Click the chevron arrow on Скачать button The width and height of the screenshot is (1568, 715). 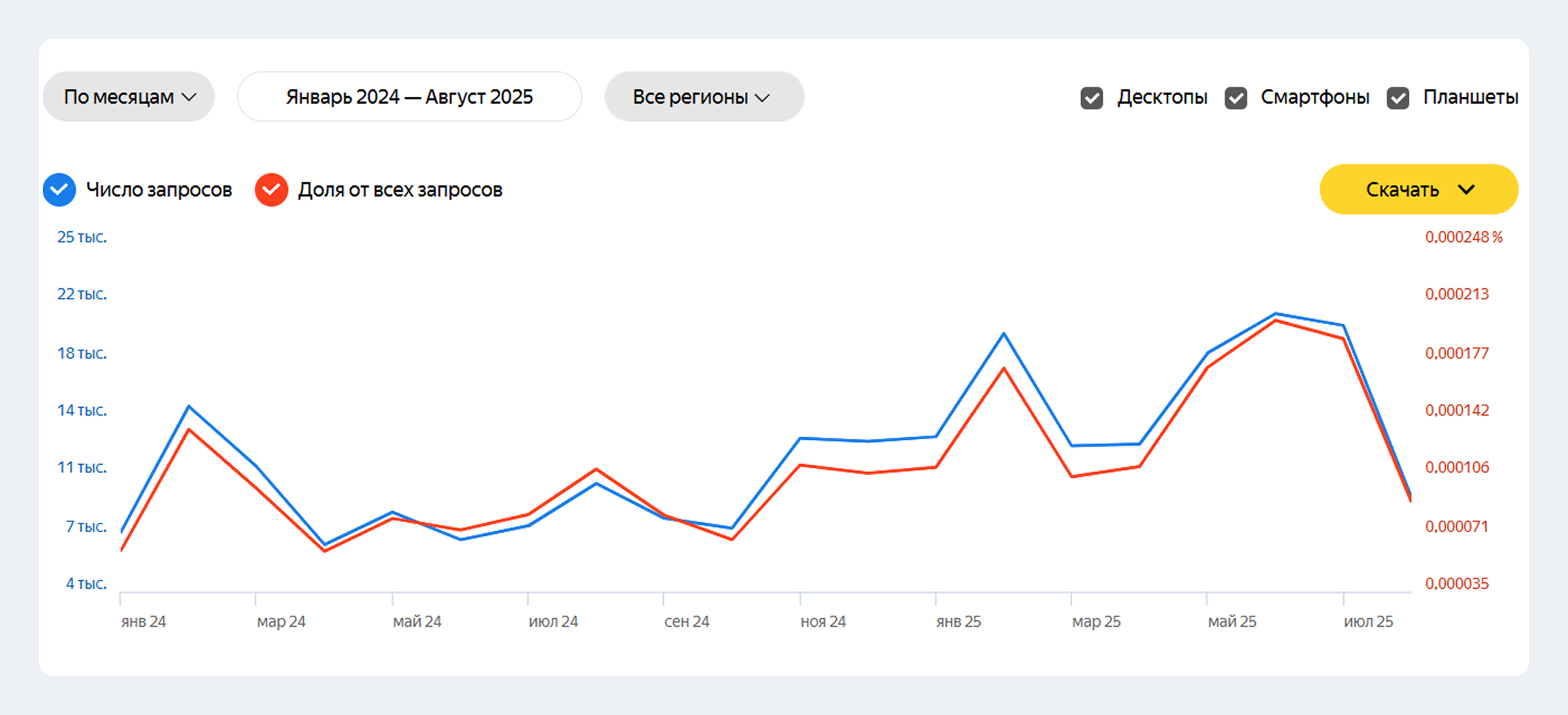(1467, 190)
